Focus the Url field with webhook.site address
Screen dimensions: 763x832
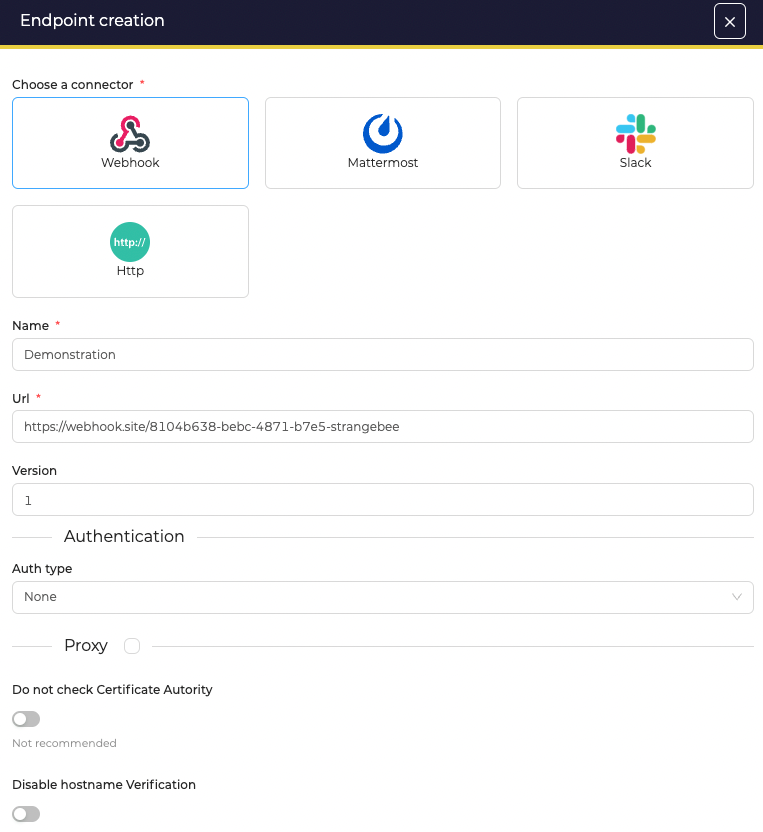382,426
